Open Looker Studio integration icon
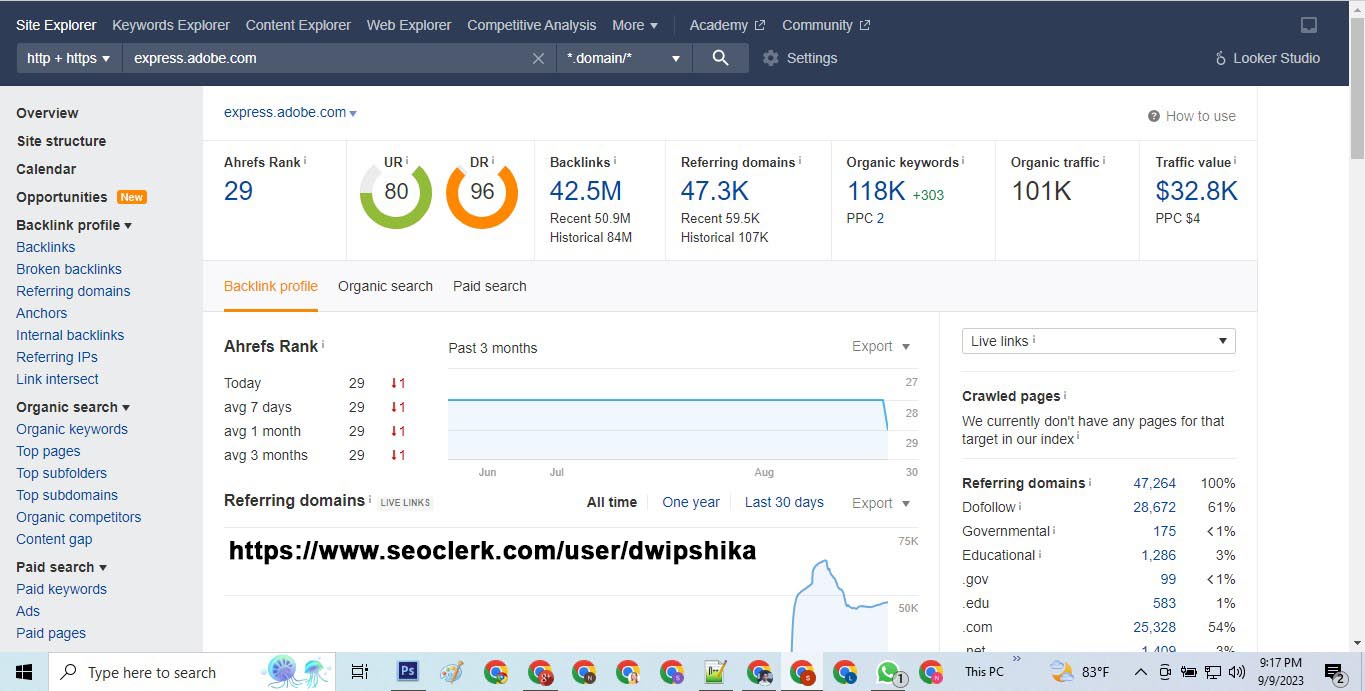This screenshot has height=691, width=1365. point(1220,58)
